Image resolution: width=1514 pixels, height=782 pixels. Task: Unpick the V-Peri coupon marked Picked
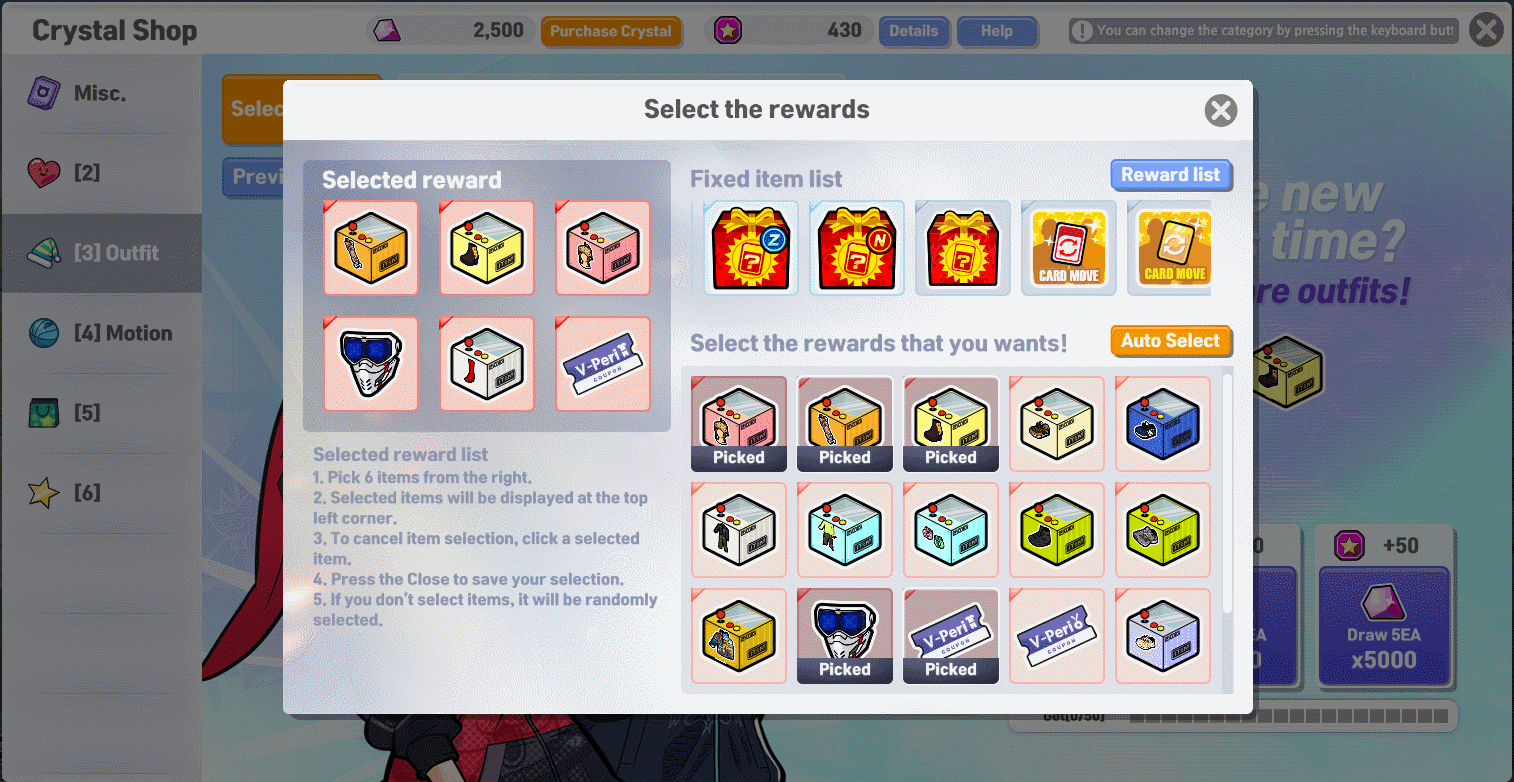click(x=951, y=636)
